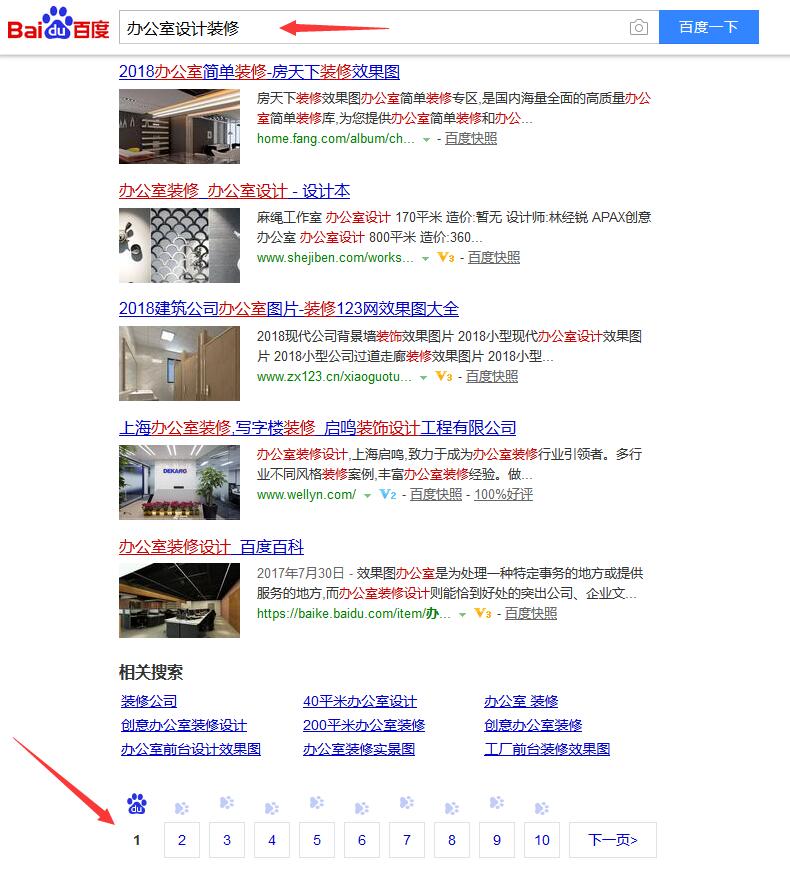
Task: Click the camera image-search icon
Action: pos(638,28)
